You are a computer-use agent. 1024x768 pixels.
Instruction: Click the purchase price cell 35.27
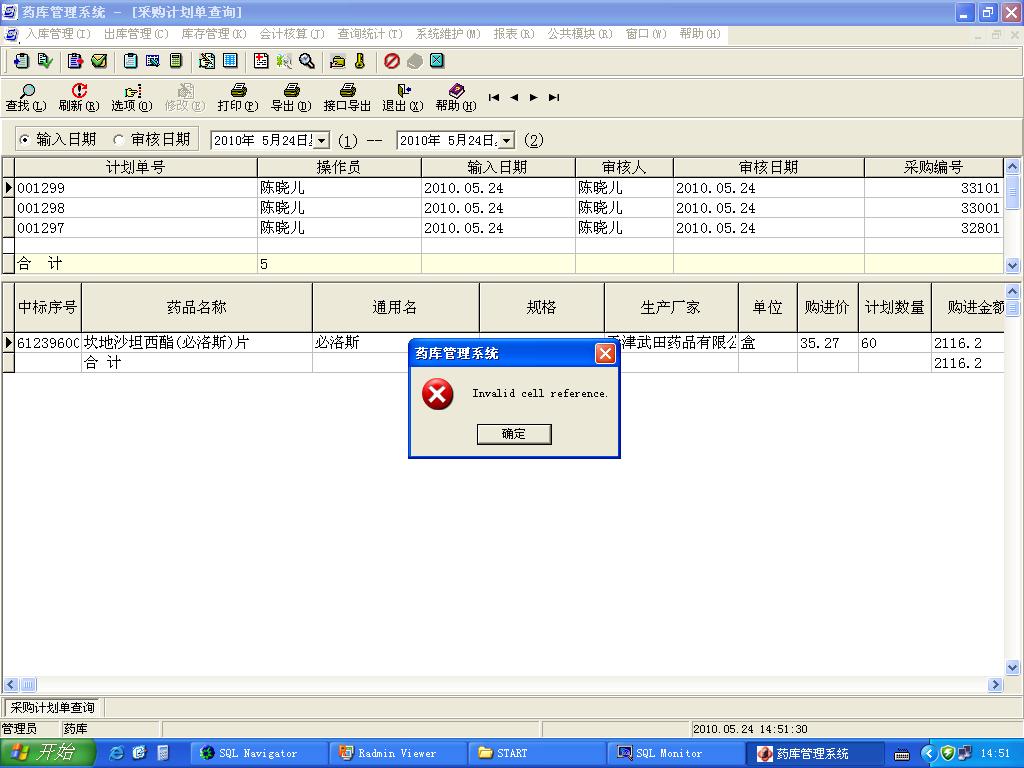click(x=827, y=343)
